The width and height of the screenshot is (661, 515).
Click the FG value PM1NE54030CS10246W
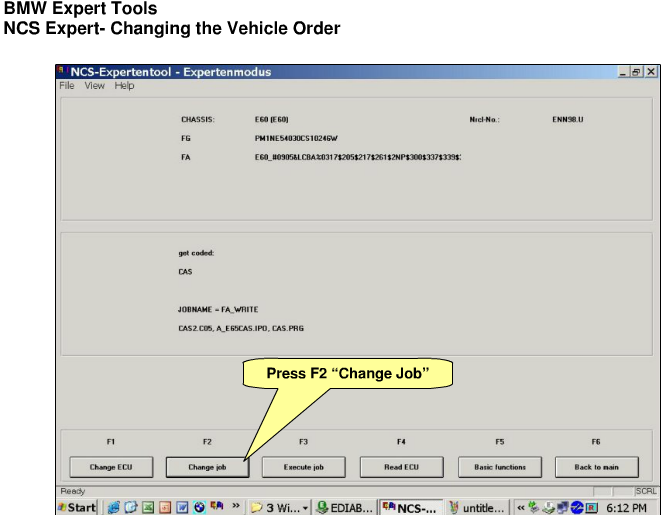pos(296,138)
